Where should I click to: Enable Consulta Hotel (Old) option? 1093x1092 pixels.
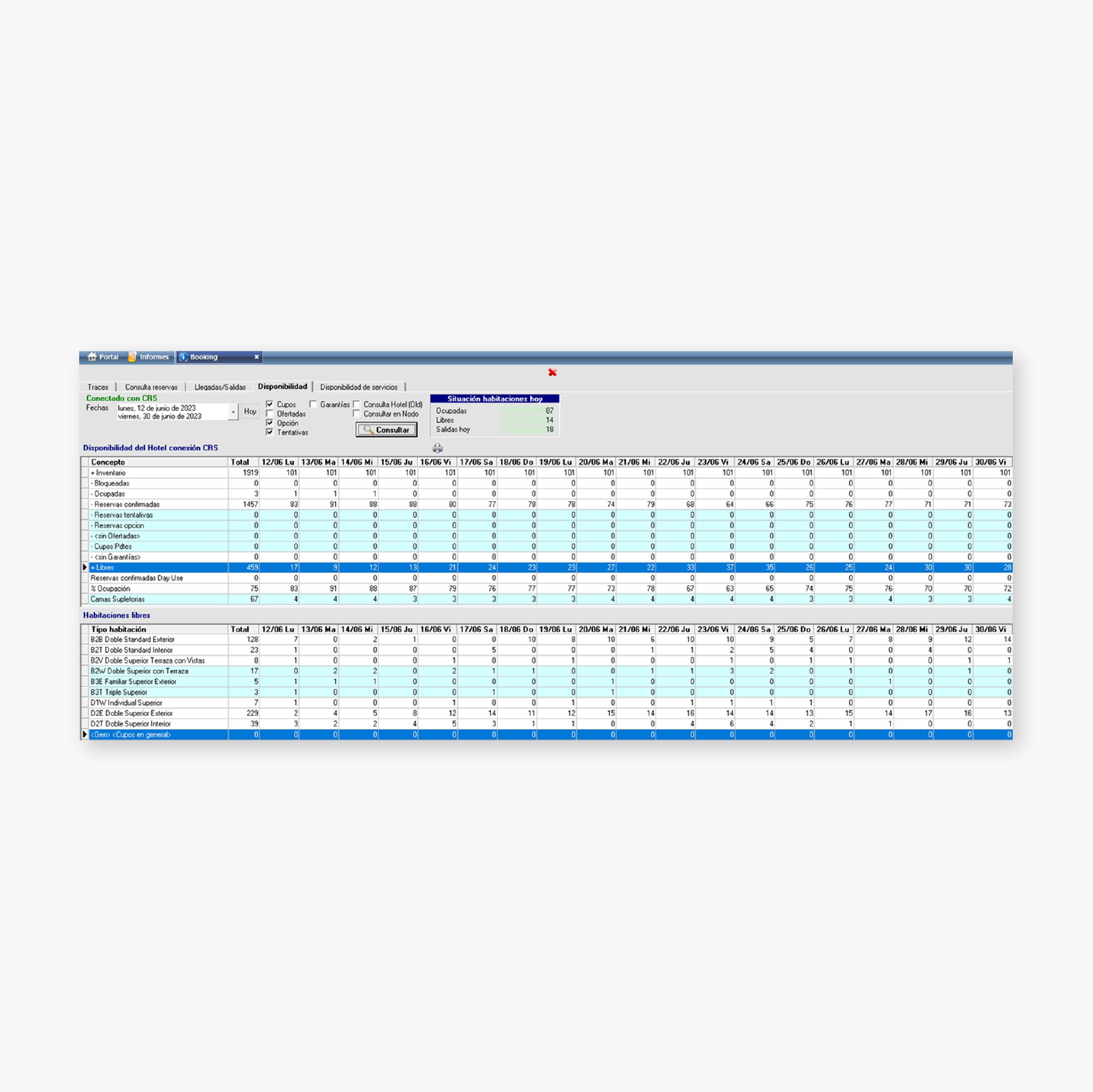[357, 404]
